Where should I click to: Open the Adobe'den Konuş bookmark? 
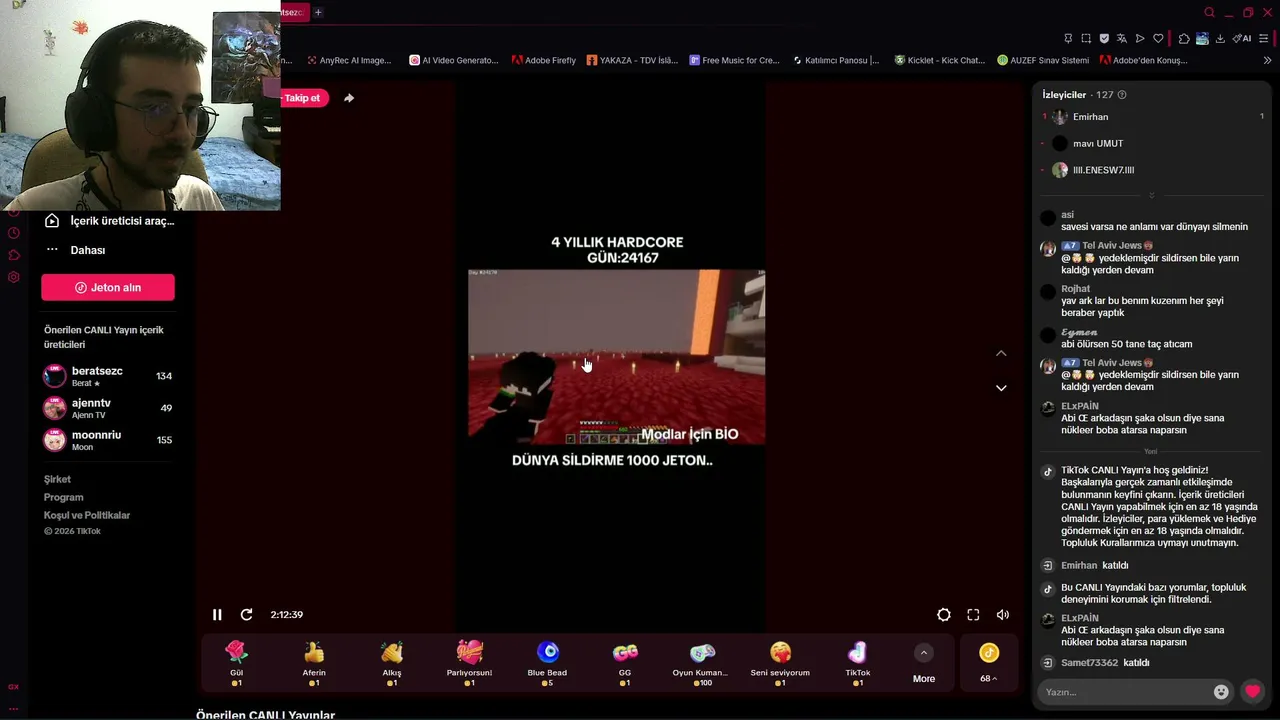(1143, 60)
